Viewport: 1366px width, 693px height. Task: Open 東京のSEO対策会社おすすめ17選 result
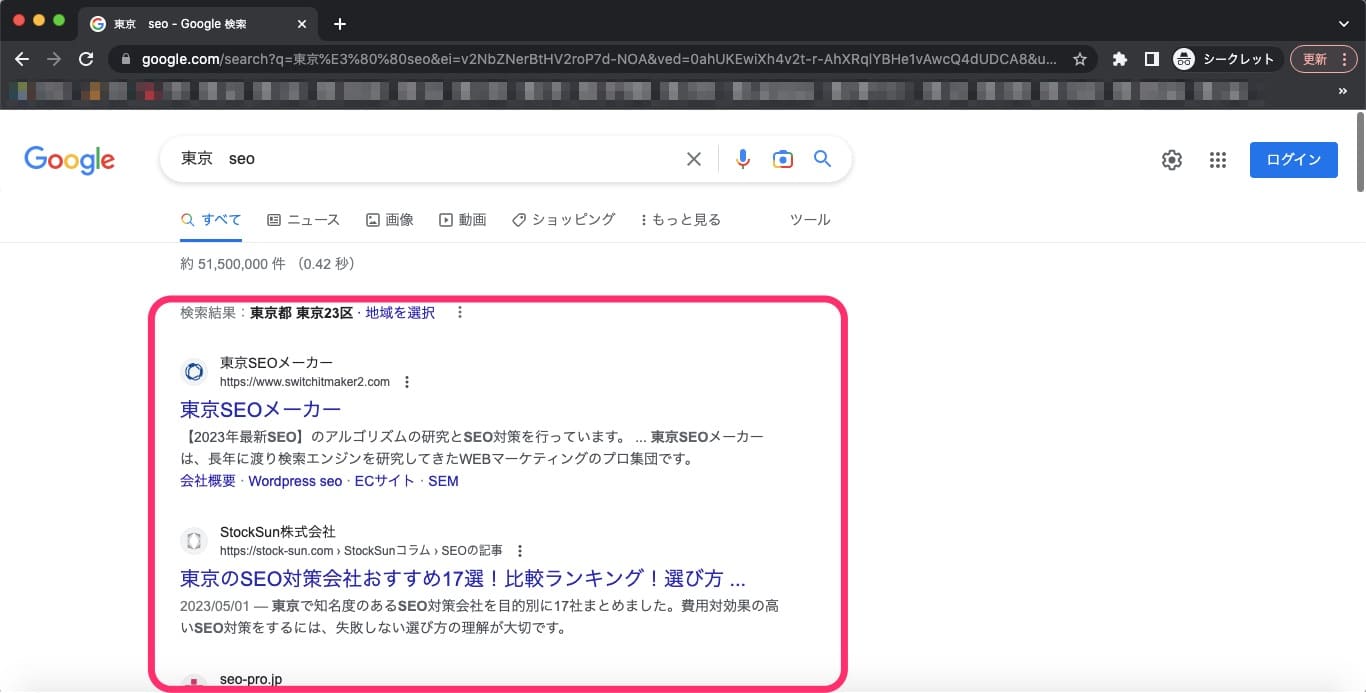pyautogui.click(x=463, y=579)
